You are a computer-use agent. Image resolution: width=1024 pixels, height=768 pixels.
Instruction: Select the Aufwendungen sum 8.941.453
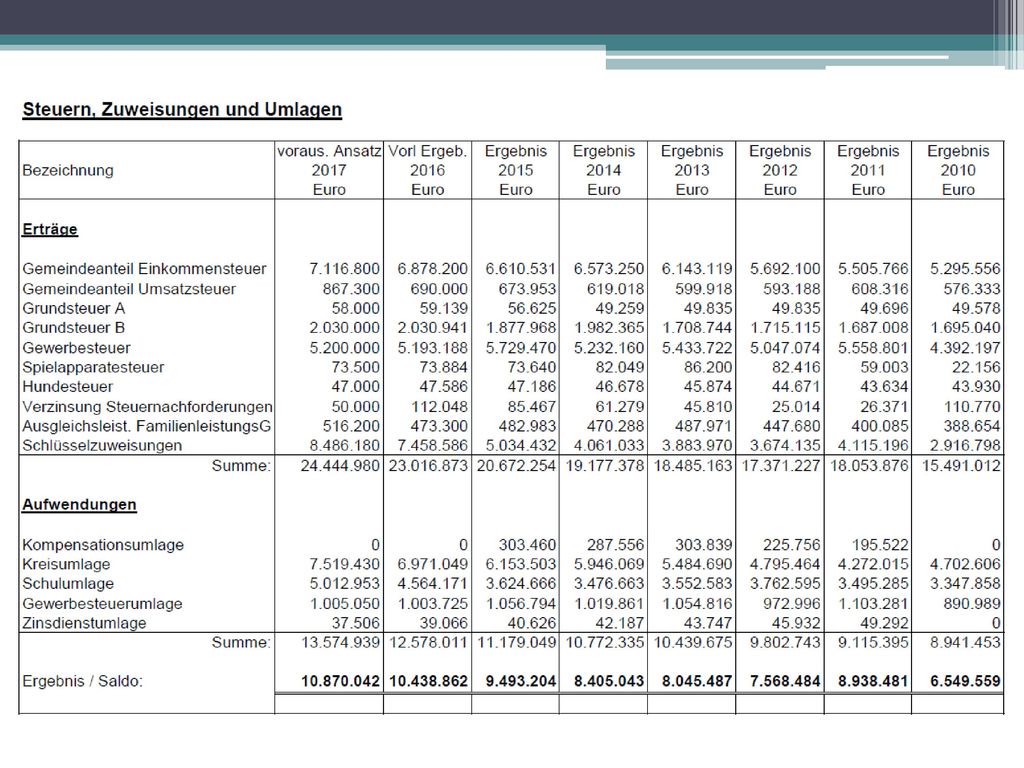pos(965,643)
